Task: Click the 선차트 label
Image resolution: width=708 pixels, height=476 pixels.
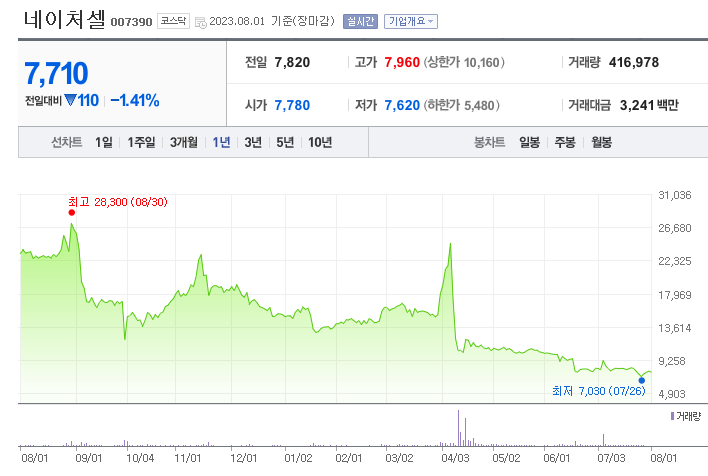Action: (66, 142)
